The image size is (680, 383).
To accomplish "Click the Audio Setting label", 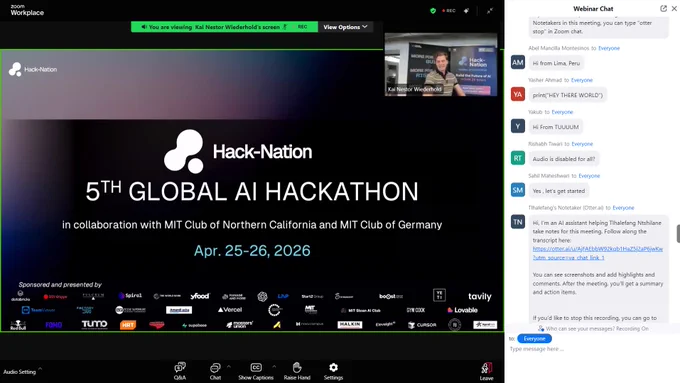I will coord(20,372).
